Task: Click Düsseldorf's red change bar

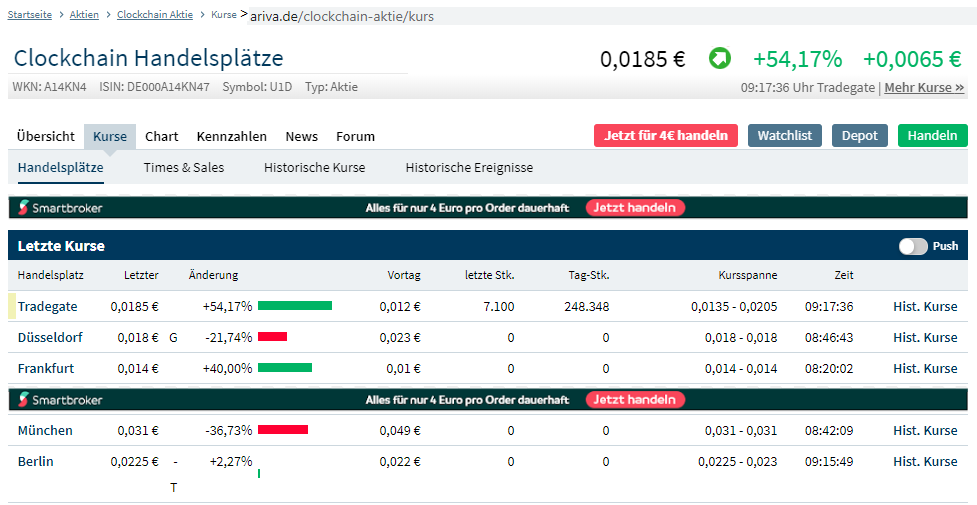Action: [272, 337]
